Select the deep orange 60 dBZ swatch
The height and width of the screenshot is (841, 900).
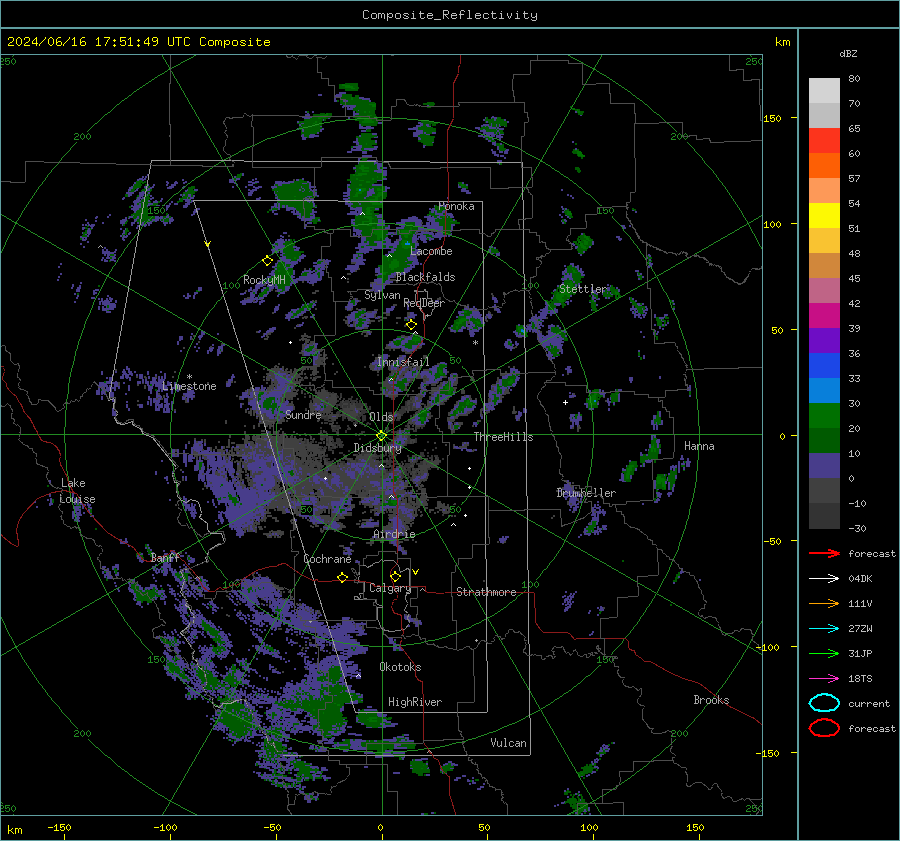(x=824, y=166)
